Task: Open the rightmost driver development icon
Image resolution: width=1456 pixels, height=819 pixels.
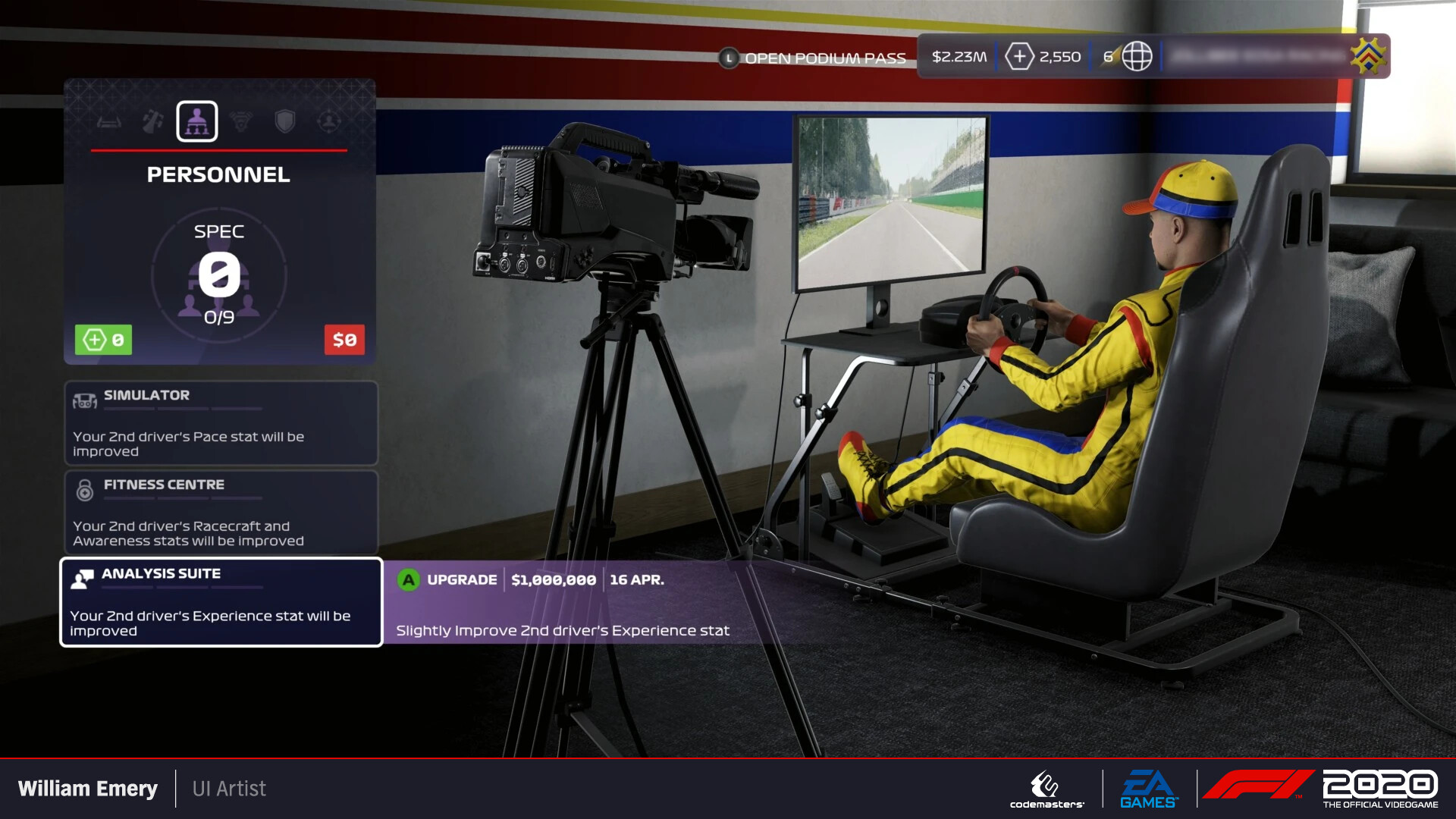Action: [329, 121]
